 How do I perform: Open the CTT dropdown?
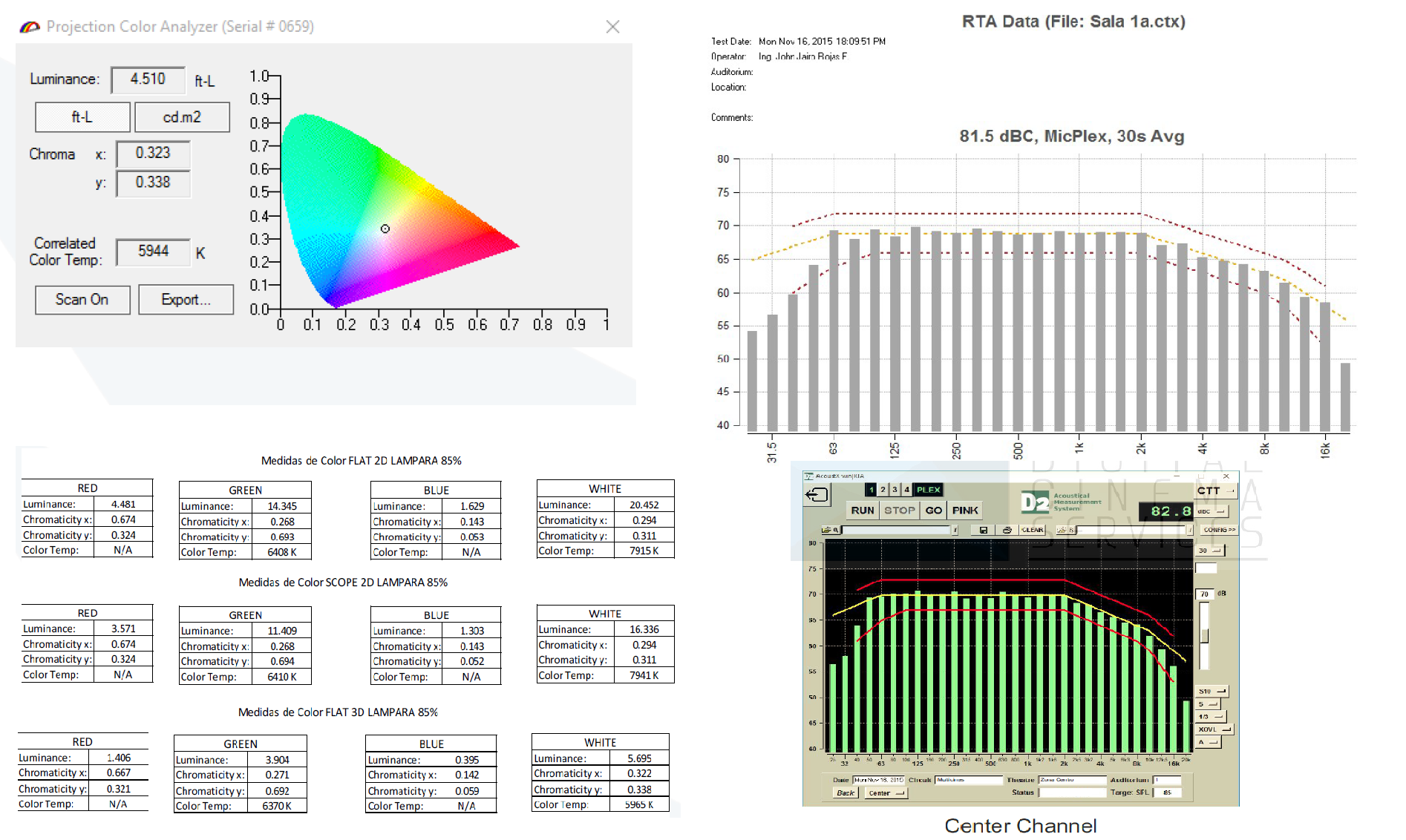click(x=1215, y=490)
